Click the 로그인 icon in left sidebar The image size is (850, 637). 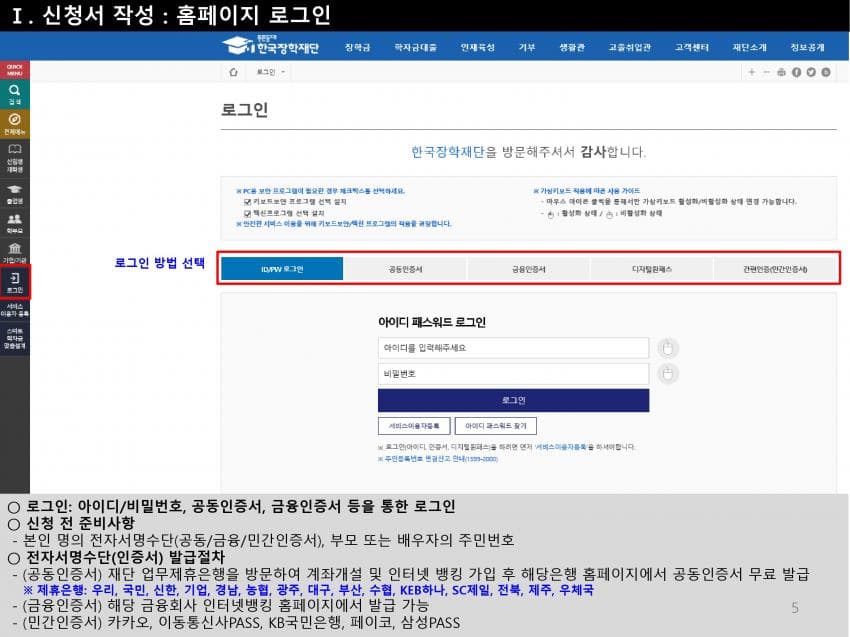14,282
